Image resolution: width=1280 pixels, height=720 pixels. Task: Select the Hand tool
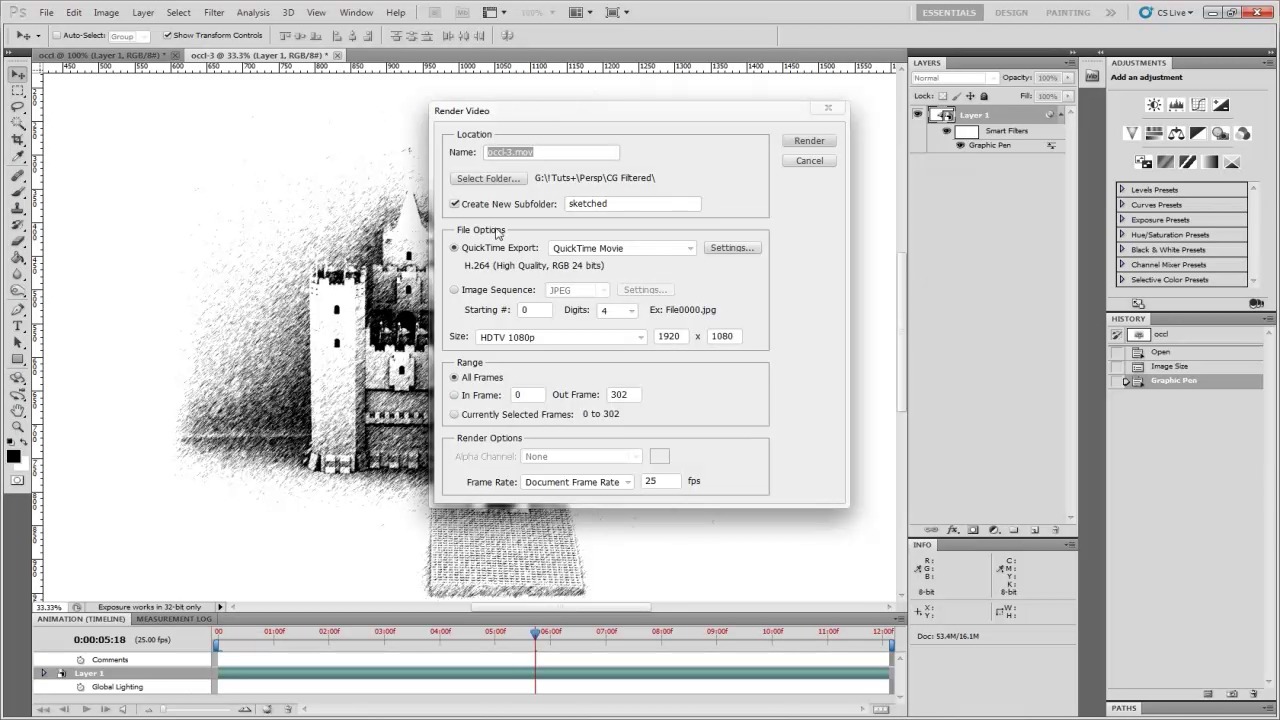click(18, 410)
